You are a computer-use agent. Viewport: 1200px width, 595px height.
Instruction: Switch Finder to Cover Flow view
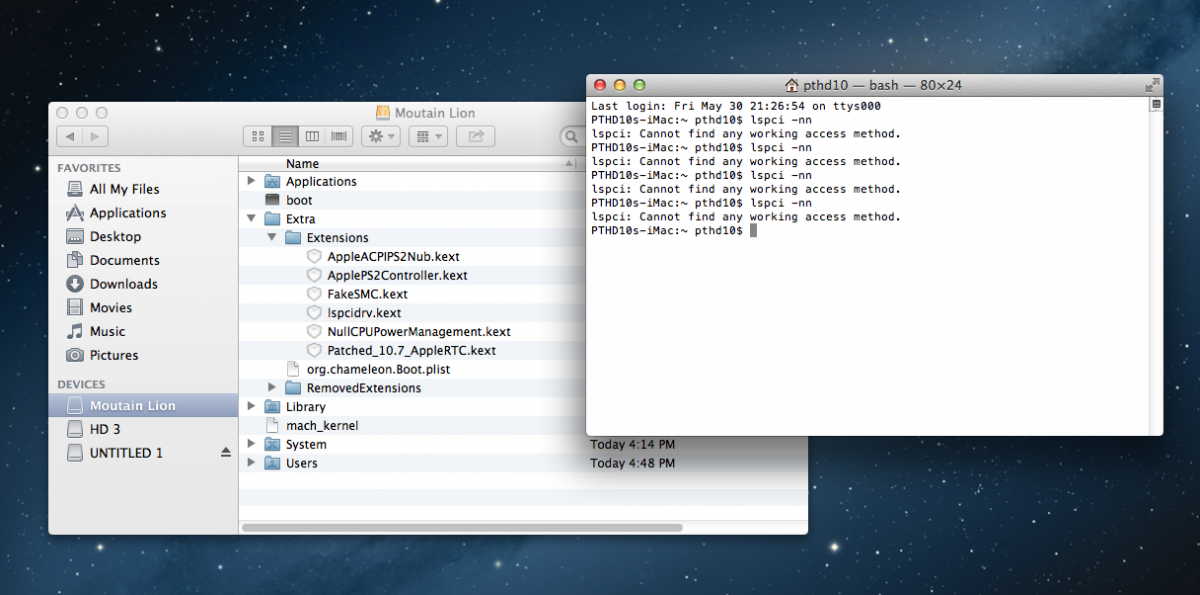click(339, 136)
